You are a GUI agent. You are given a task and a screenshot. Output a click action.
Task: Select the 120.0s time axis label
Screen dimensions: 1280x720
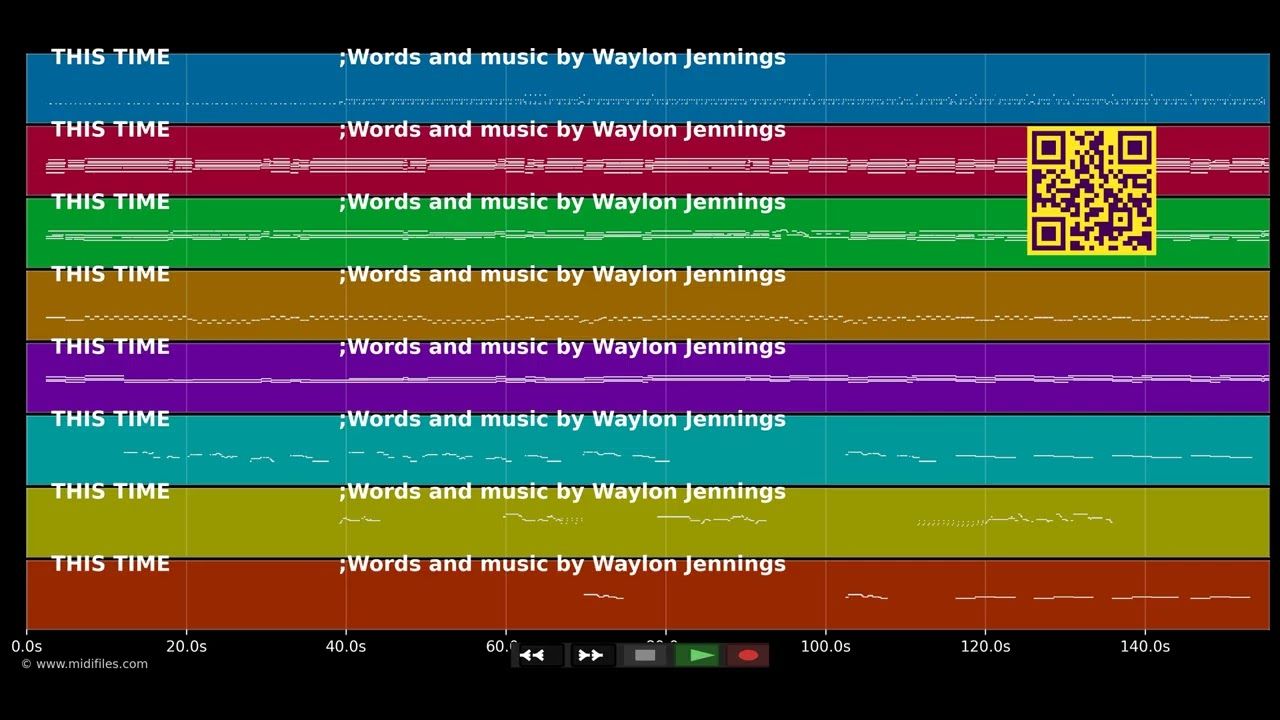[985, 647]
